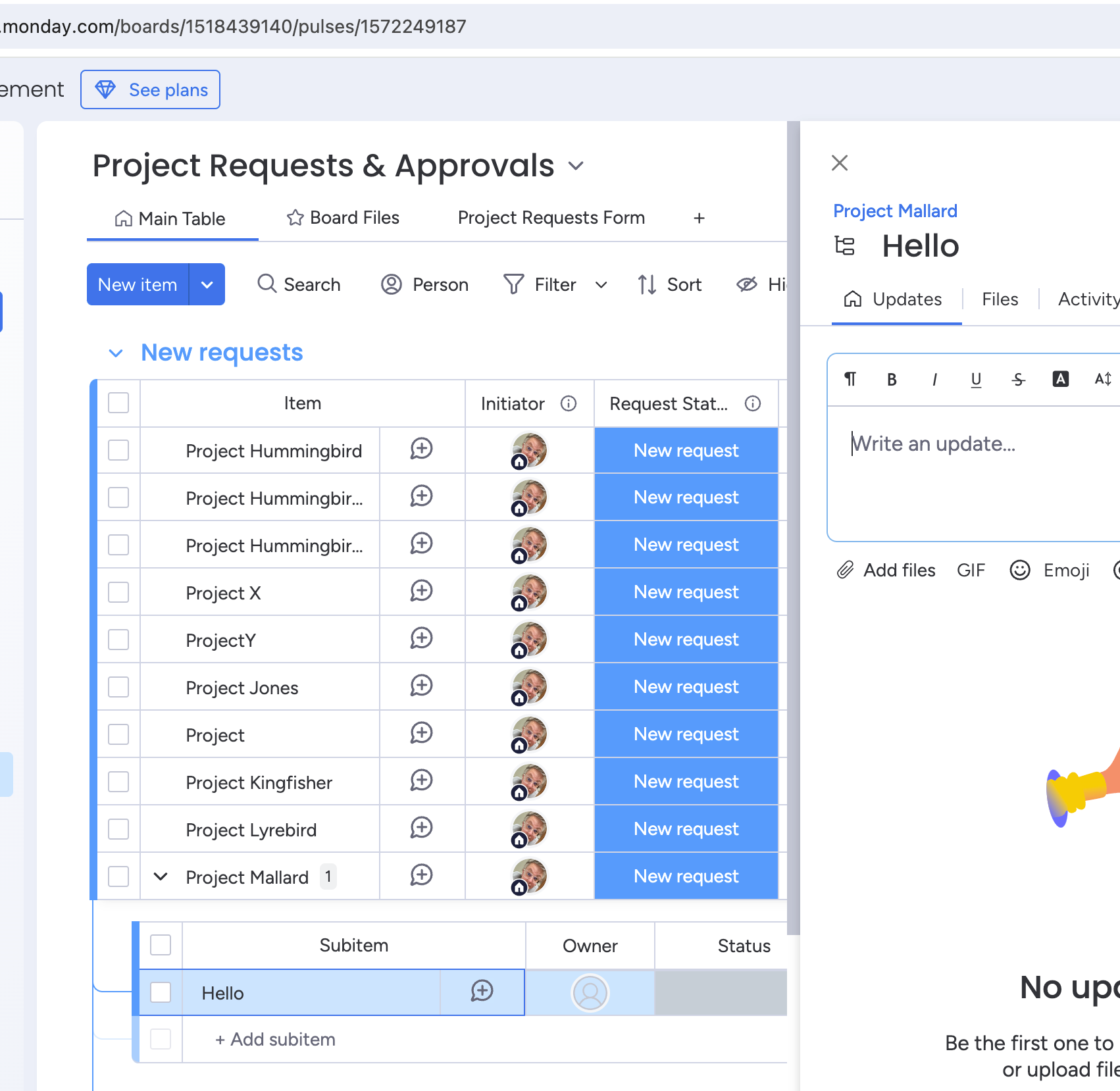
Task: Select all subitems via Subitem header checkbox
Action: pos(161,945)
